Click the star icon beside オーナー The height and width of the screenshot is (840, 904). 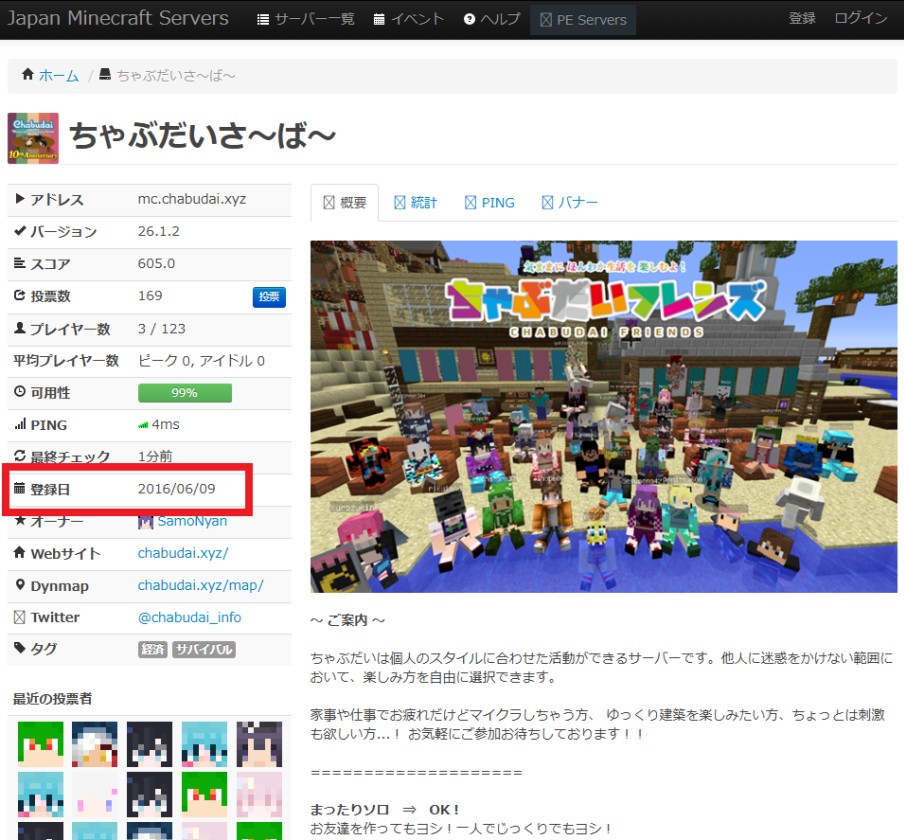coord(20,520)
